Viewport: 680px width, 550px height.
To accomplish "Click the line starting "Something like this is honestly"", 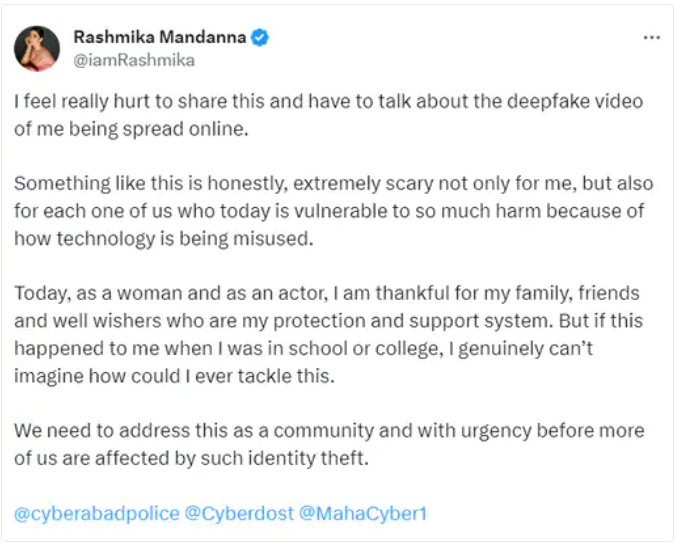I will click(x=333, y=183).
